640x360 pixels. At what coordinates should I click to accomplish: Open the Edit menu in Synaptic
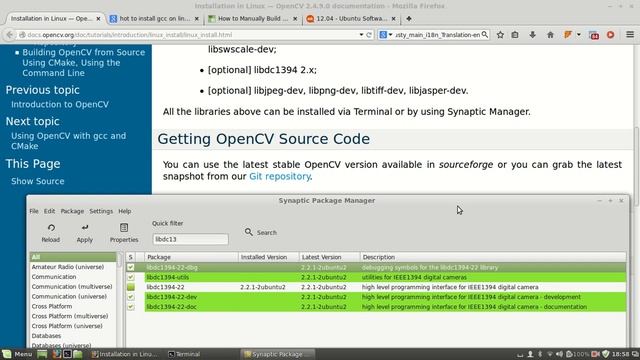49,211
